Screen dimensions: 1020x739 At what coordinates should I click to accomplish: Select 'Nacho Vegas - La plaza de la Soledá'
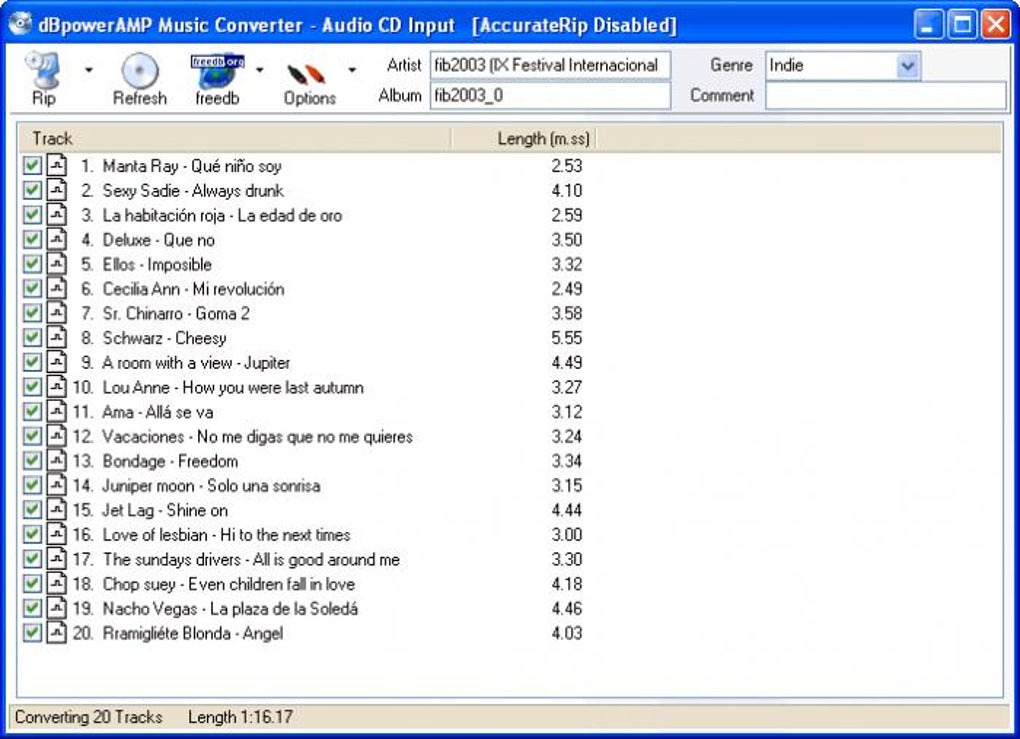tap(230, 609)
